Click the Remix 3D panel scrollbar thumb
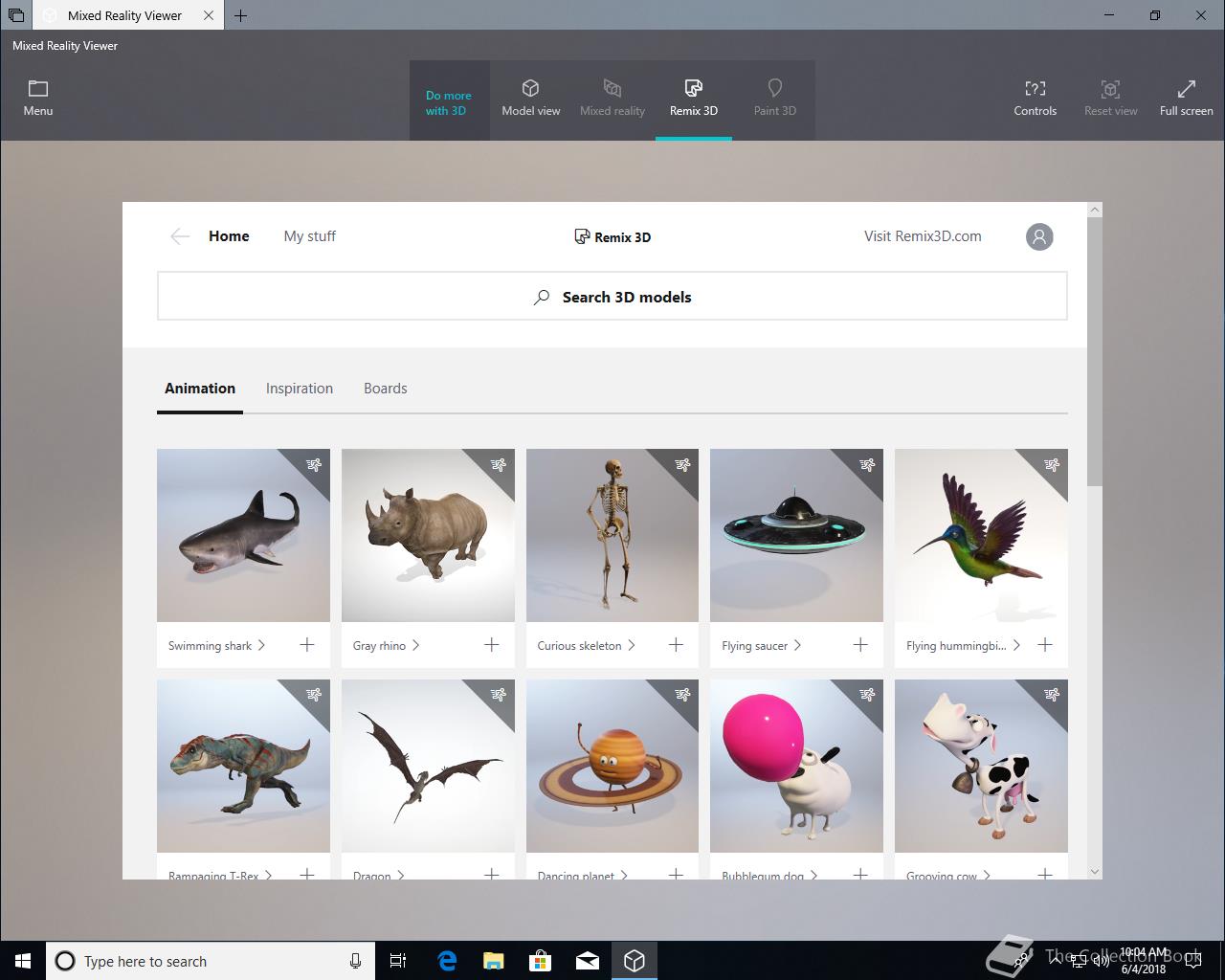1225x980 pixels. 1095,352
